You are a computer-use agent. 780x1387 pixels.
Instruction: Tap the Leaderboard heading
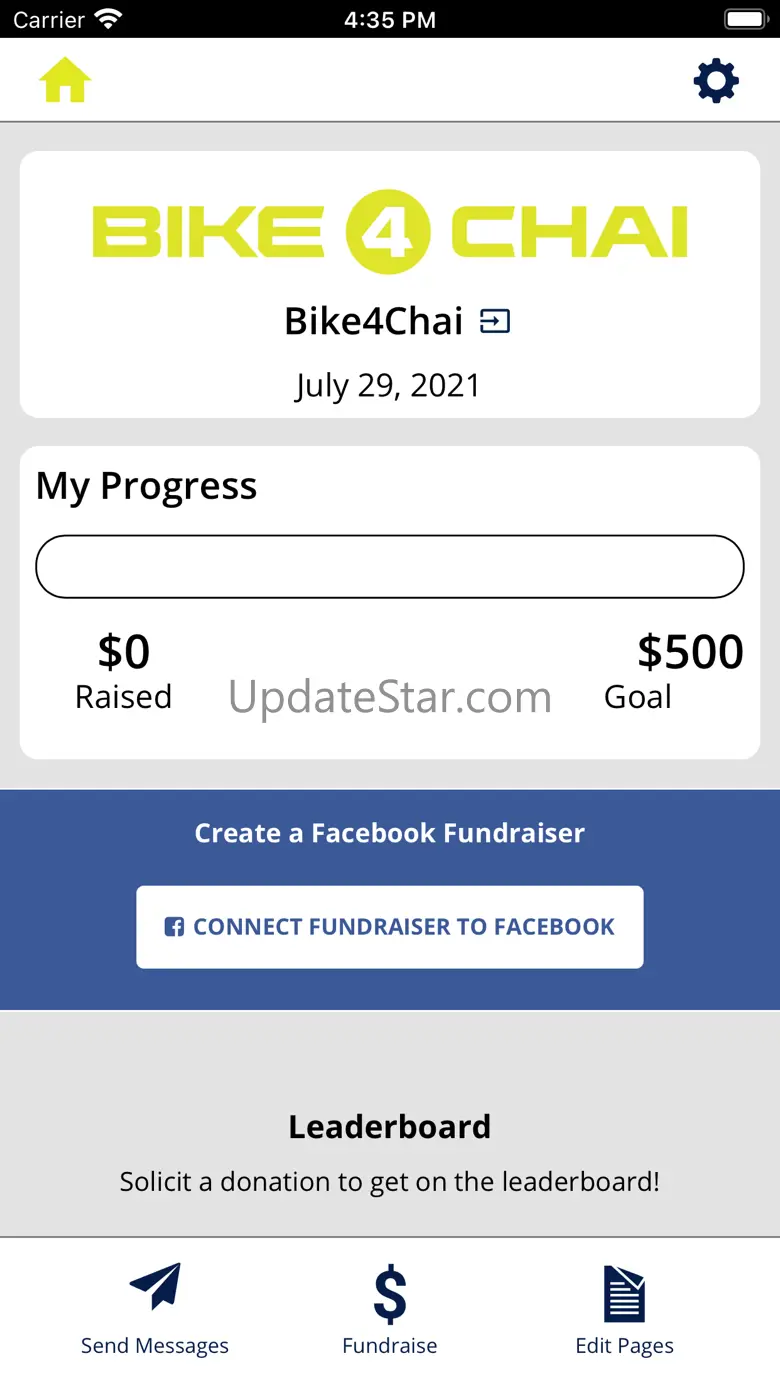pyautogui.click(x=390, y=1127)
